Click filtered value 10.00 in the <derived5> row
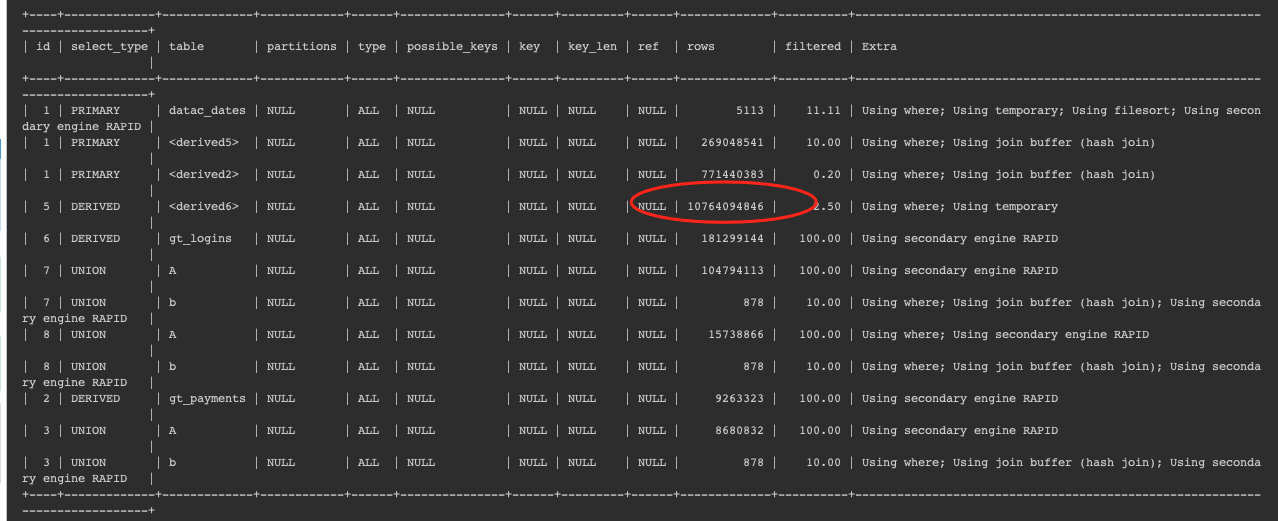Image resolution: width=1278 pixels, height=521 pixels. tap(824, 143)
